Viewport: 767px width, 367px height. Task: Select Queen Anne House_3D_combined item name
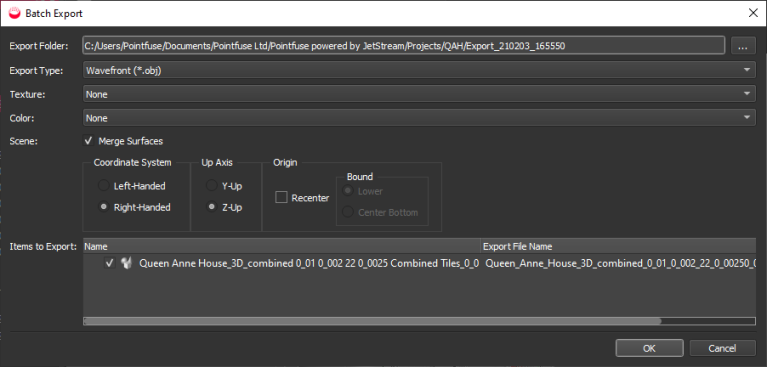[x=309, y=263]
